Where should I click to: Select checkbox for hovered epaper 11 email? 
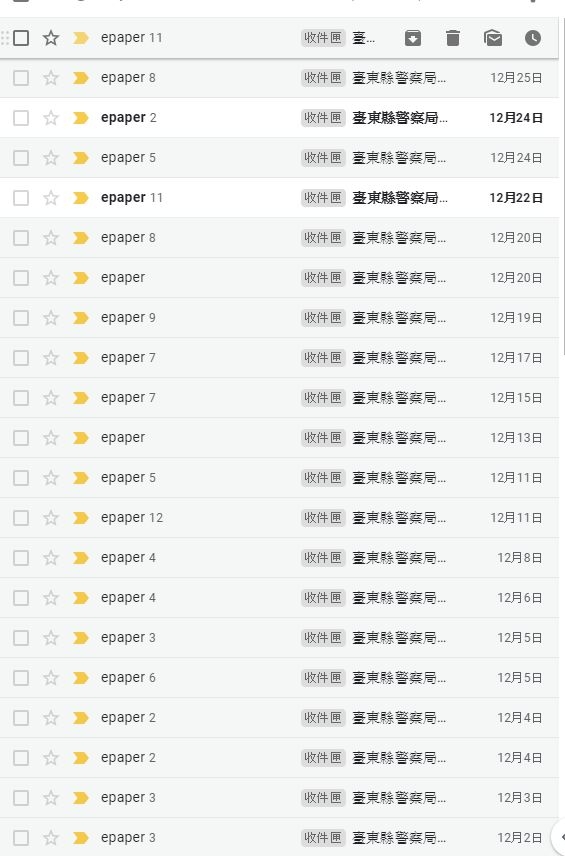(21, 38)
